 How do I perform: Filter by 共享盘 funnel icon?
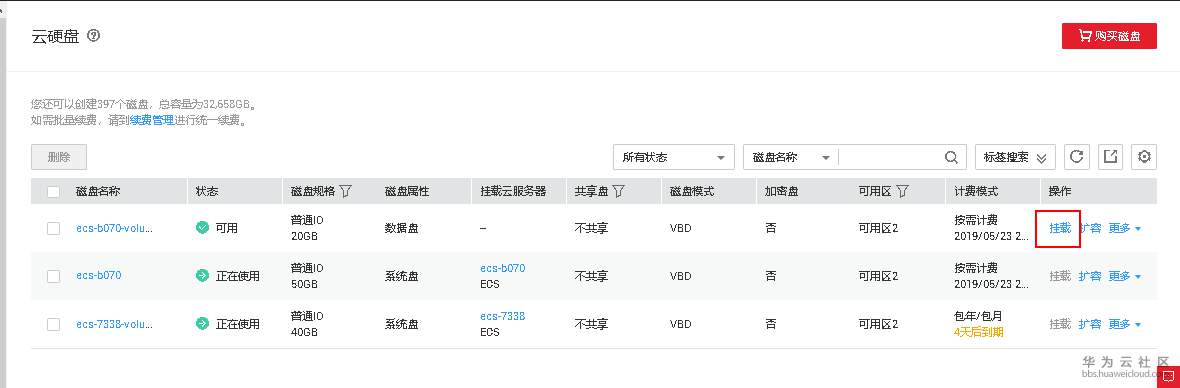tap(619, 192)
